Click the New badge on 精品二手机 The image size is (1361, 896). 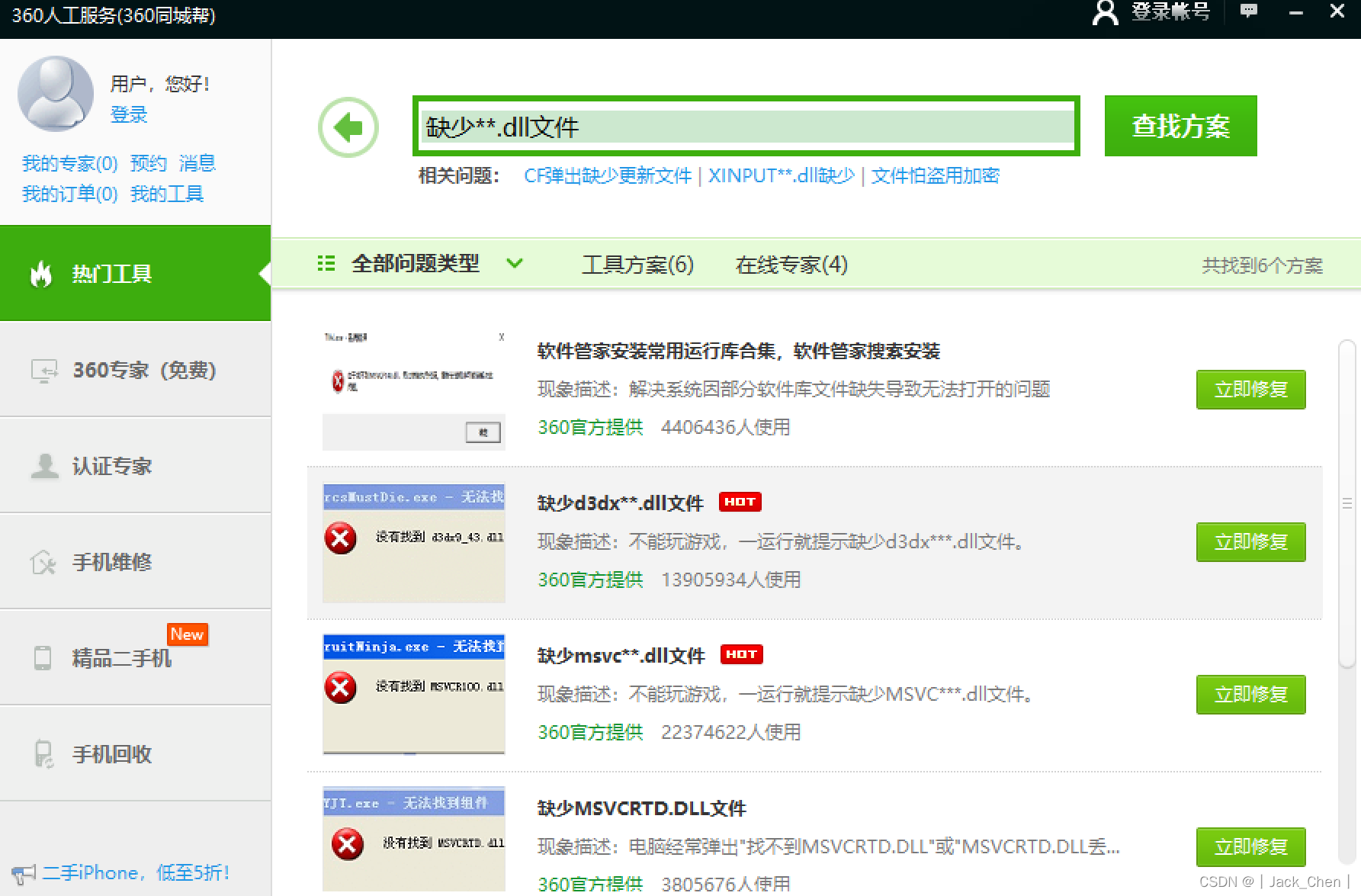tap(187, 634)
